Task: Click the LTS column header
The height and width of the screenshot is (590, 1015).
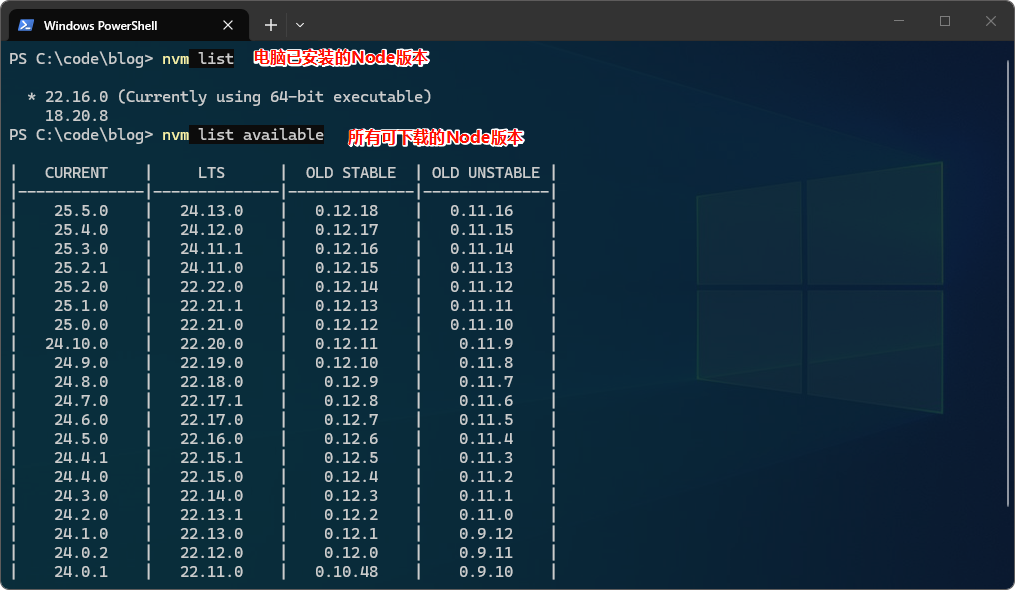Action: [x=211, y=173]
